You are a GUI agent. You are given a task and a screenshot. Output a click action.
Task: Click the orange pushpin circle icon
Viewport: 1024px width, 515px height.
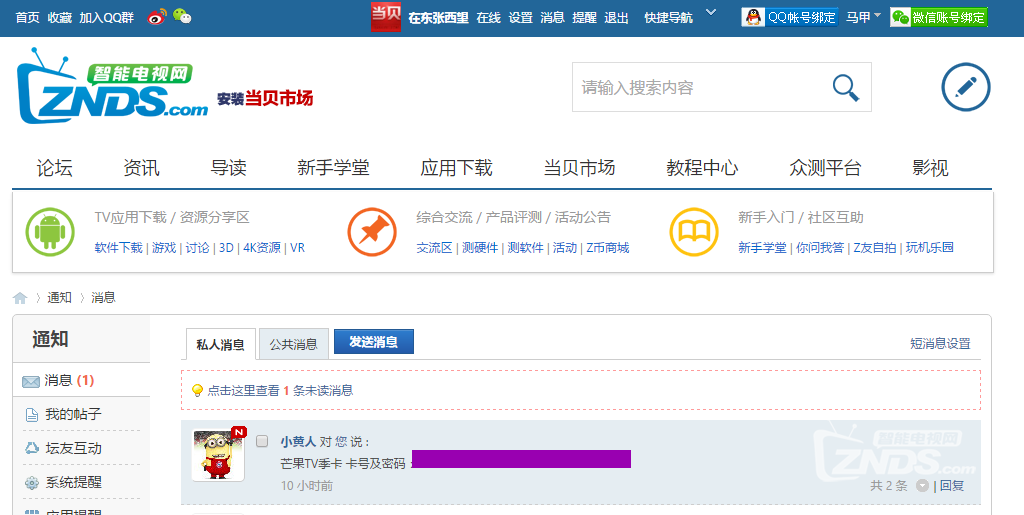tap(372, 232)
